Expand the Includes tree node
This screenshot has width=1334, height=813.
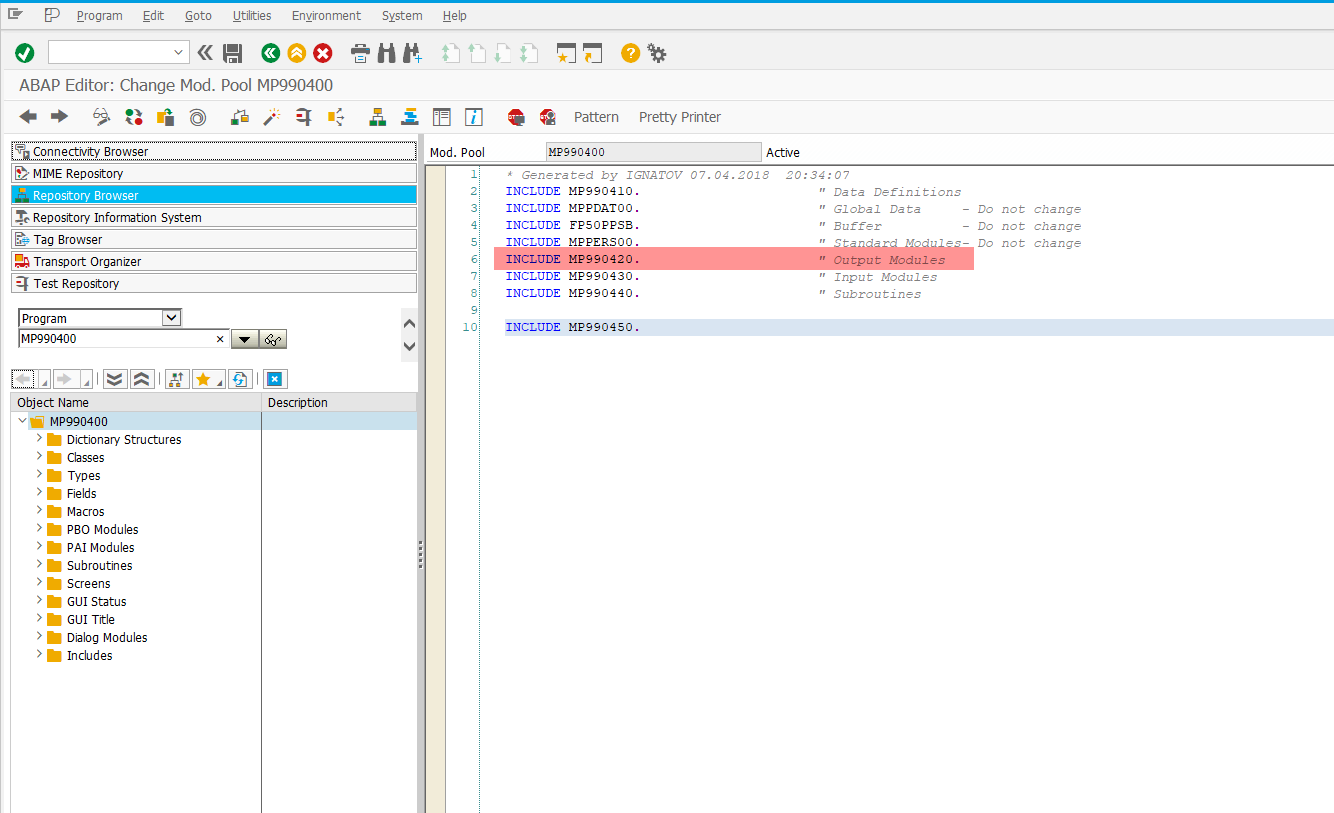pos(40,655)
